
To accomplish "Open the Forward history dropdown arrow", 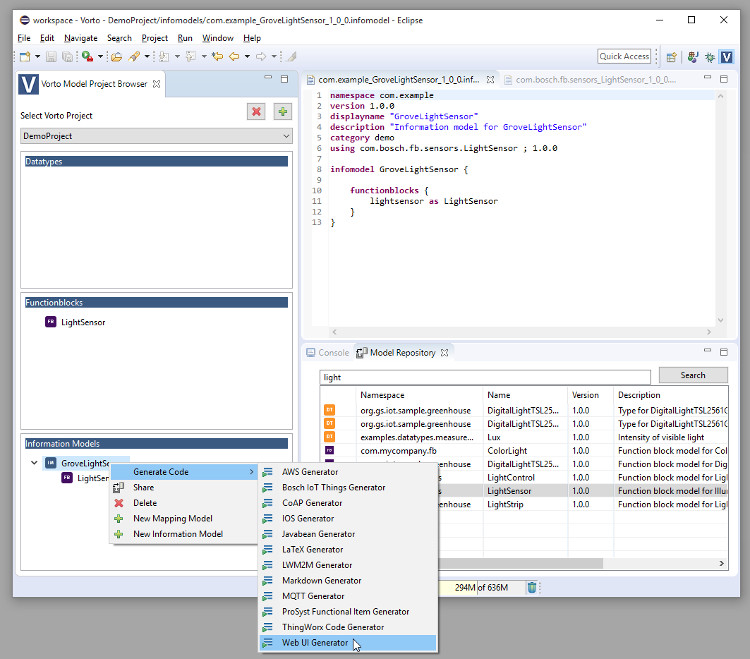I will pyautogui.click(x=274, y=57).
